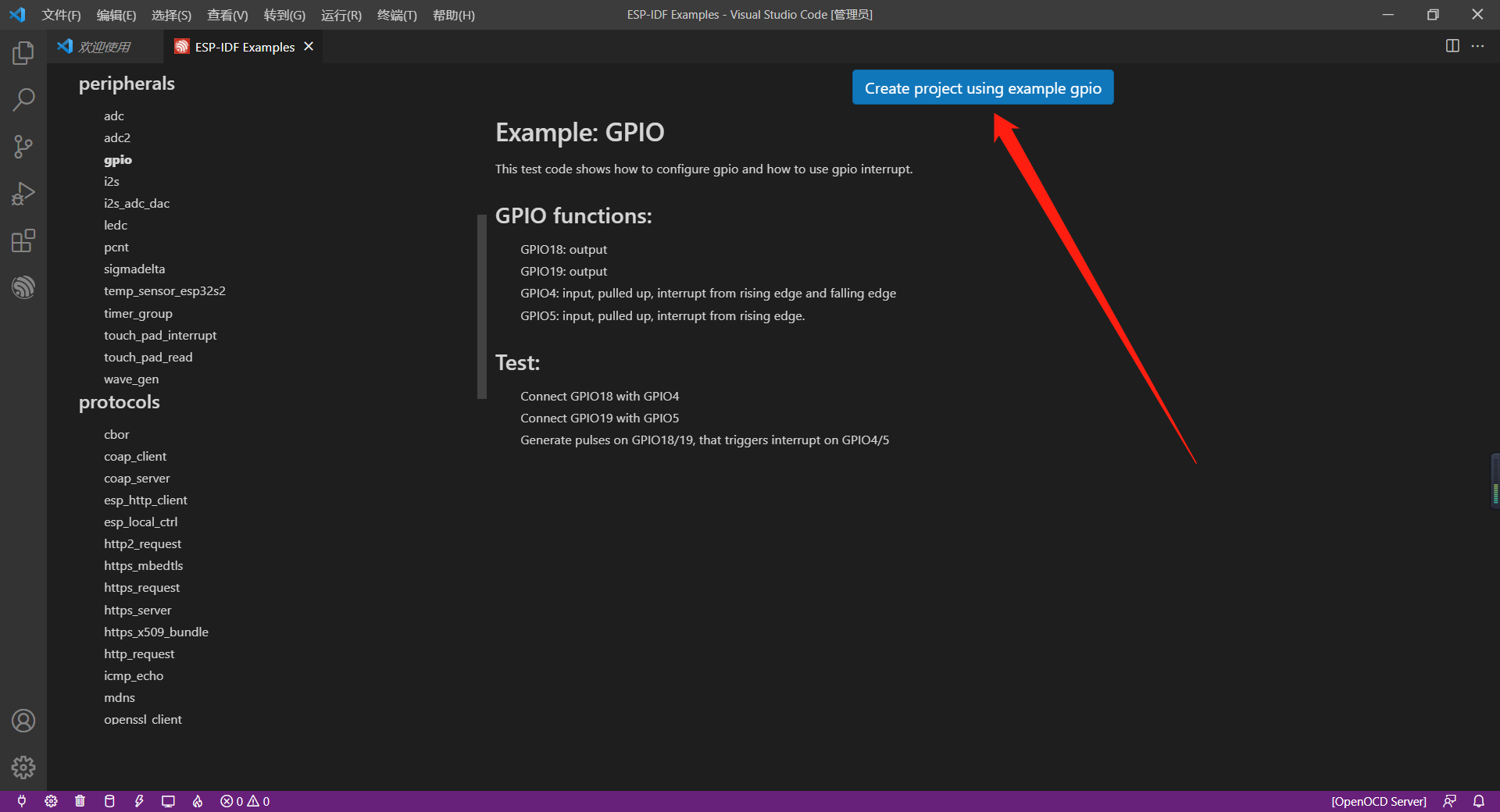The image size is (1500, 812).
Task: Open the Run and Debug view
Action: point(23,194)
